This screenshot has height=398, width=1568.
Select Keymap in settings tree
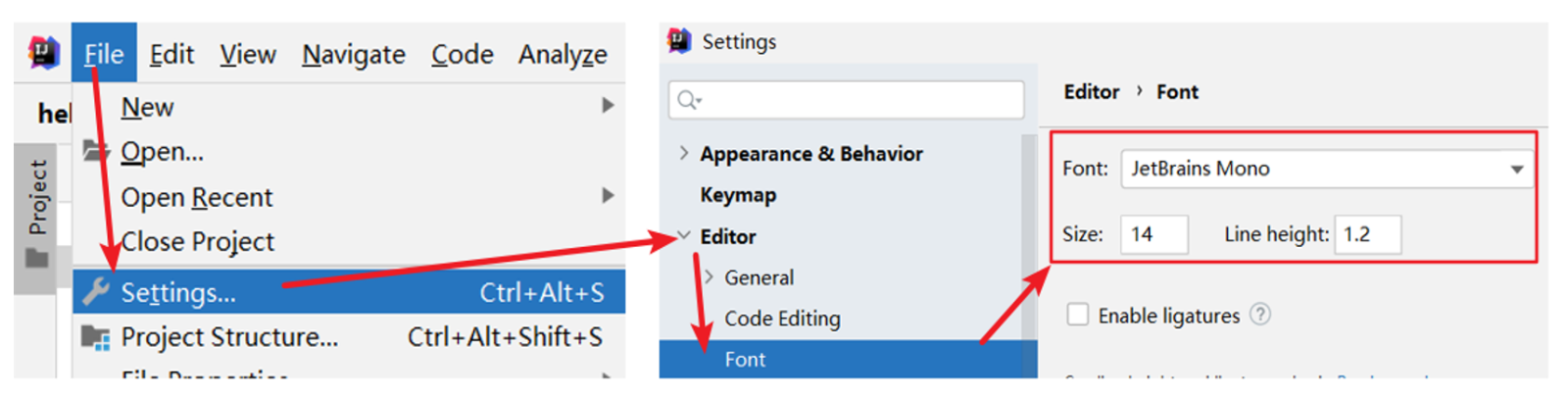[738, 195]
